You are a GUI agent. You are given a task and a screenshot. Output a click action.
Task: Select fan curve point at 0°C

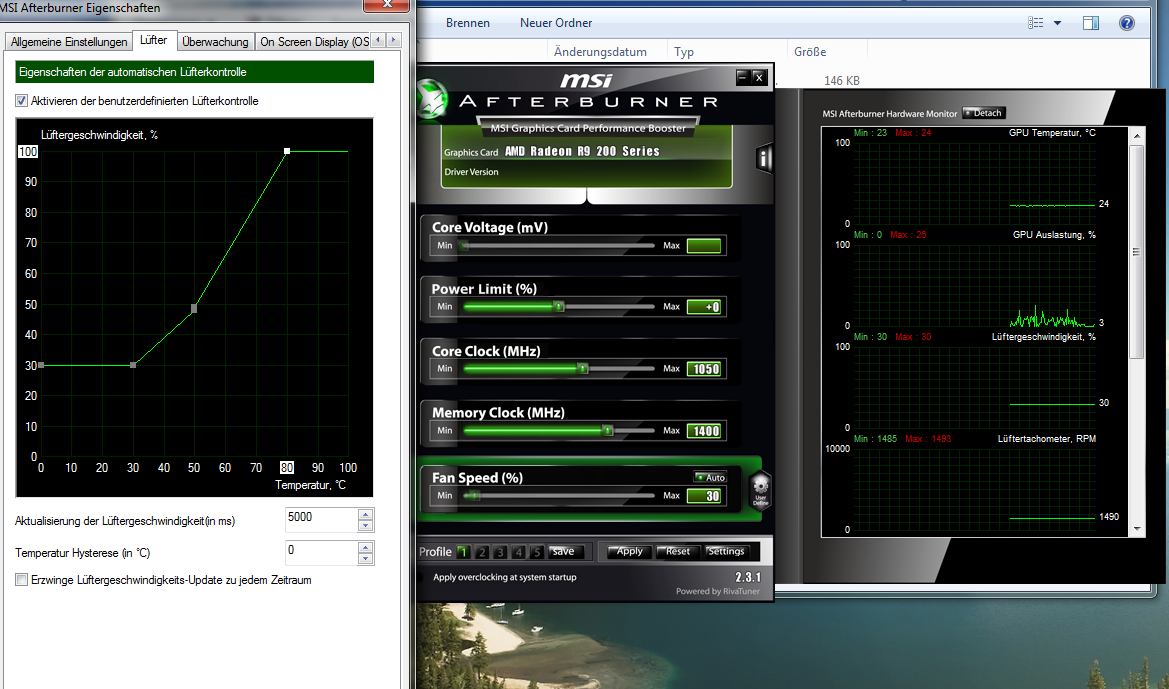[41, 365]
